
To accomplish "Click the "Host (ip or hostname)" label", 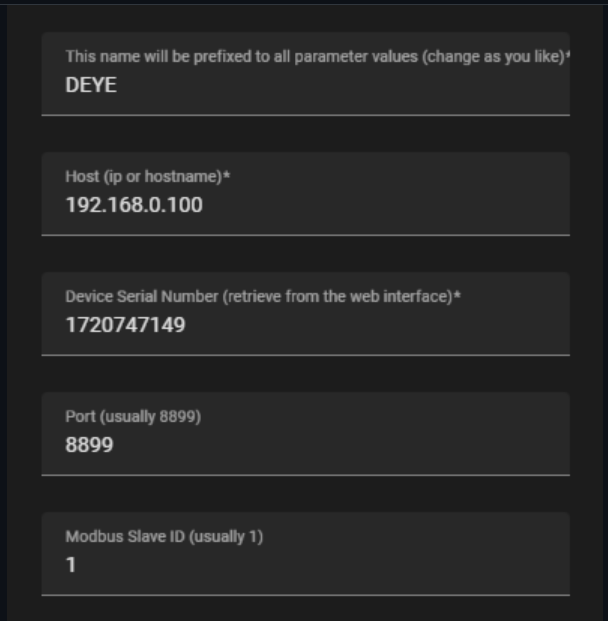I will tap(142, 177).
